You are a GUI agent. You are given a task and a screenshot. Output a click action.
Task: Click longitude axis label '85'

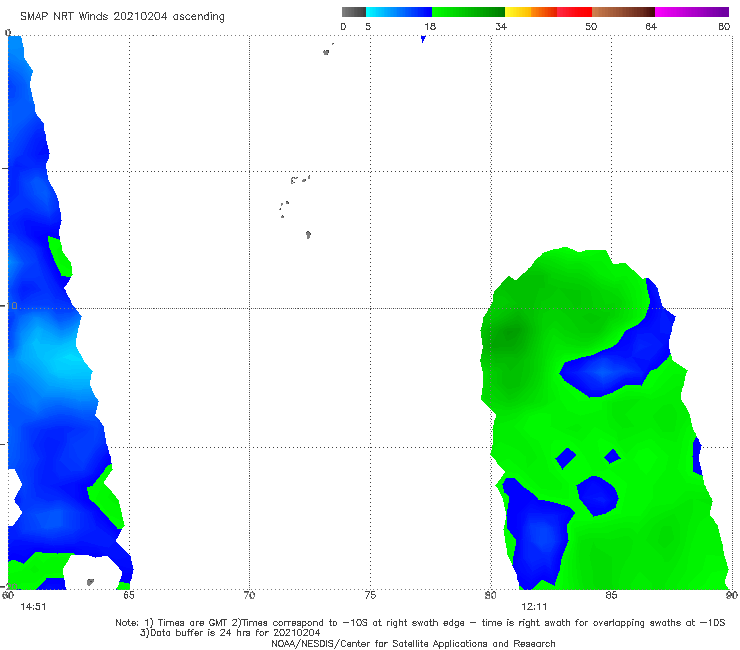(x=611, y=595)
